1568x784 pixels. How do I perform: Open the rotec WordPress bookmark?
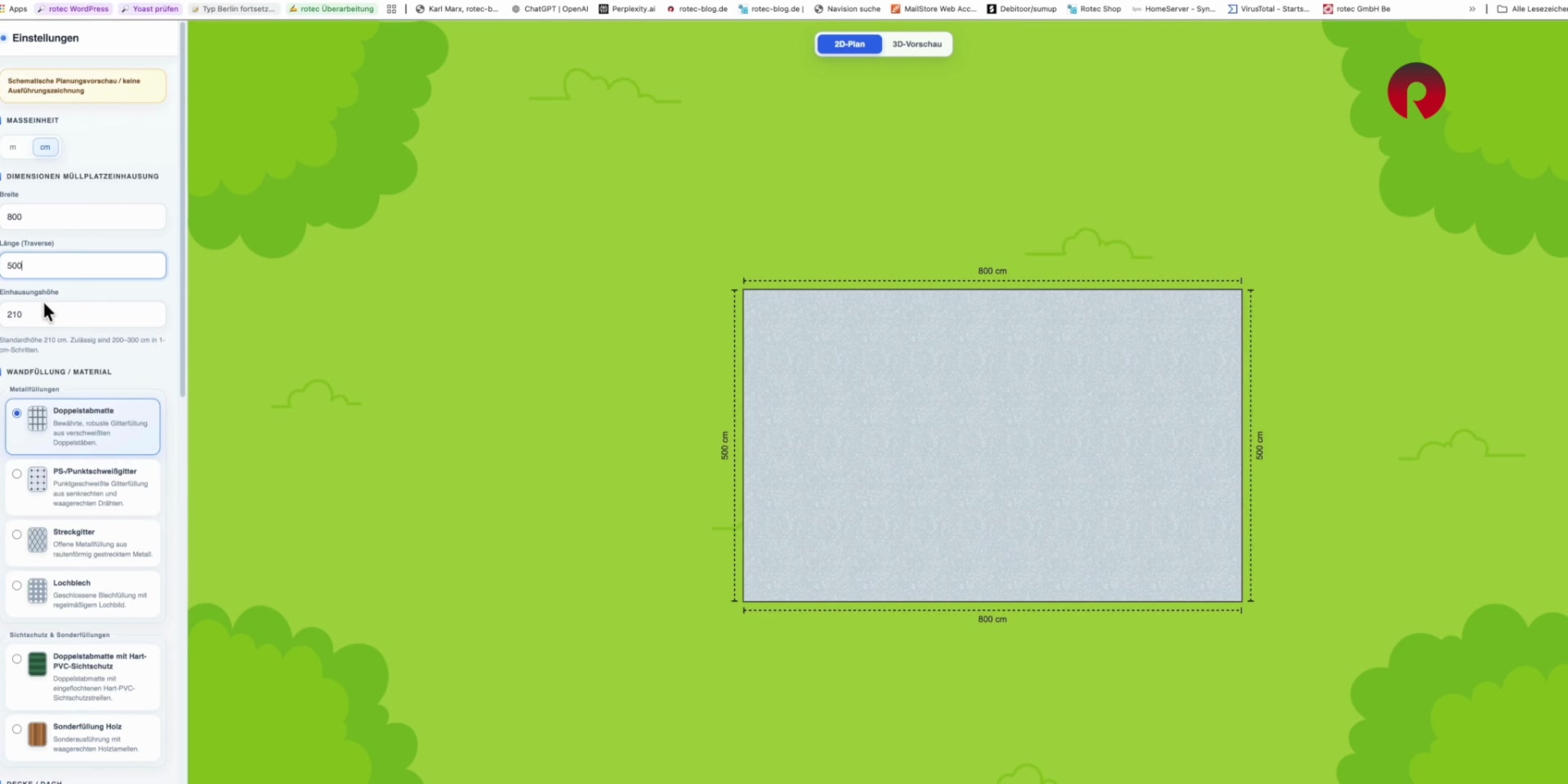(x=73, y=9)
